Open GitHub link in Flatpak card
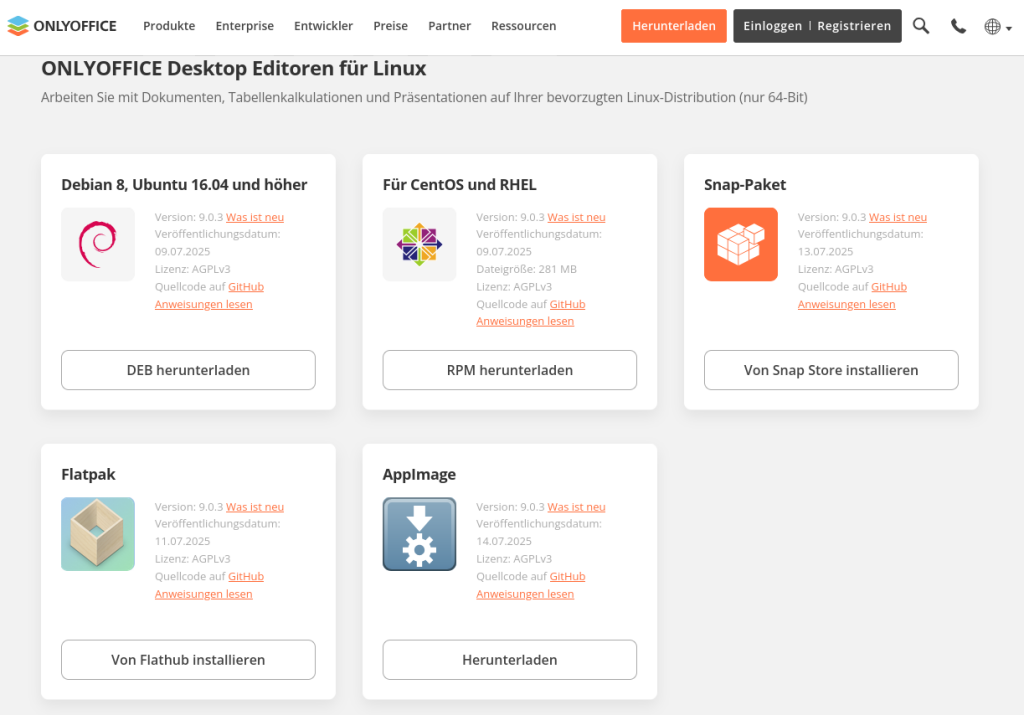 (246, 577)
